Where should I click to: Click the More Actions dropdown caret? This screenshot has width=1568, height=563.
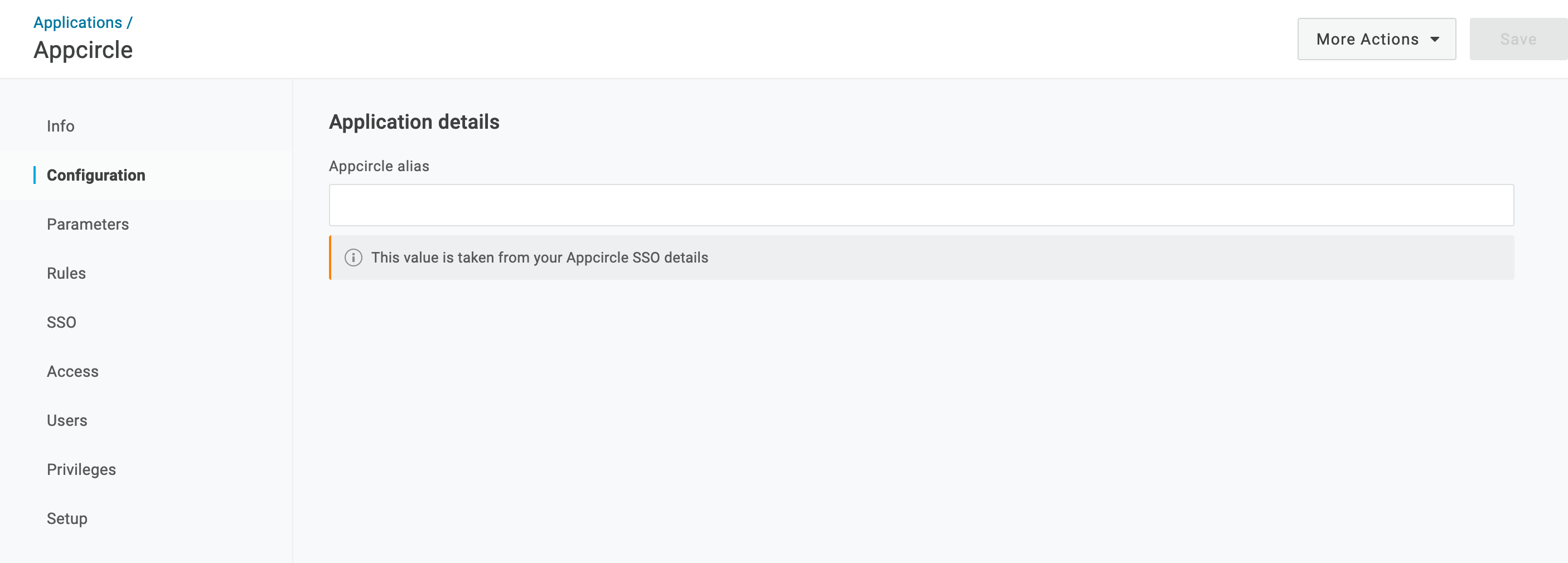(1435, 39)
